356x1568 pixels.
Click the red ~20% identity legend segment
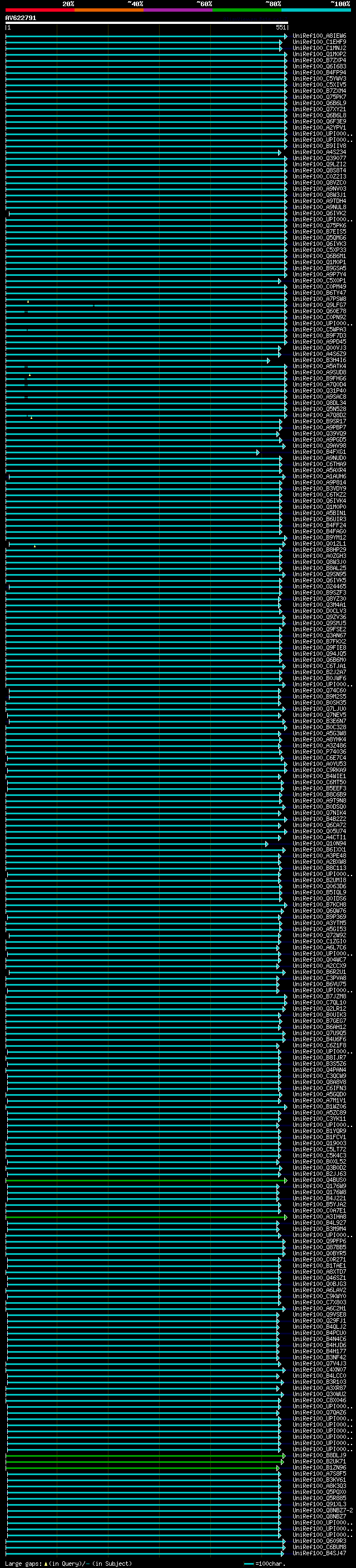point(40,10)
